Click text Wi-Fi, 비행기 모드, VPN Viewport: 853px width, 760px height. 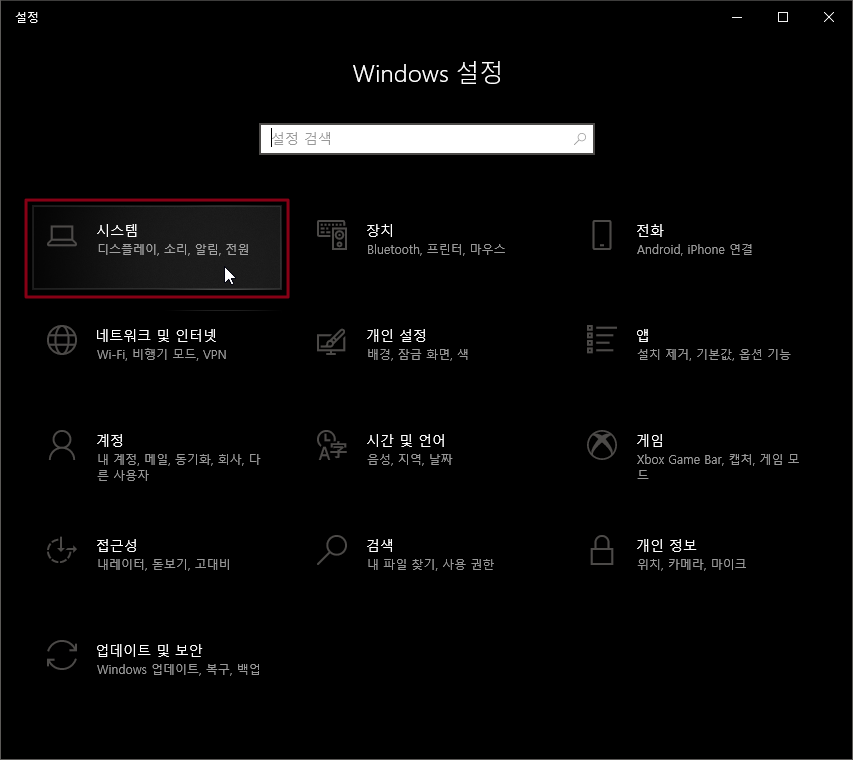[x=162, y=355]
